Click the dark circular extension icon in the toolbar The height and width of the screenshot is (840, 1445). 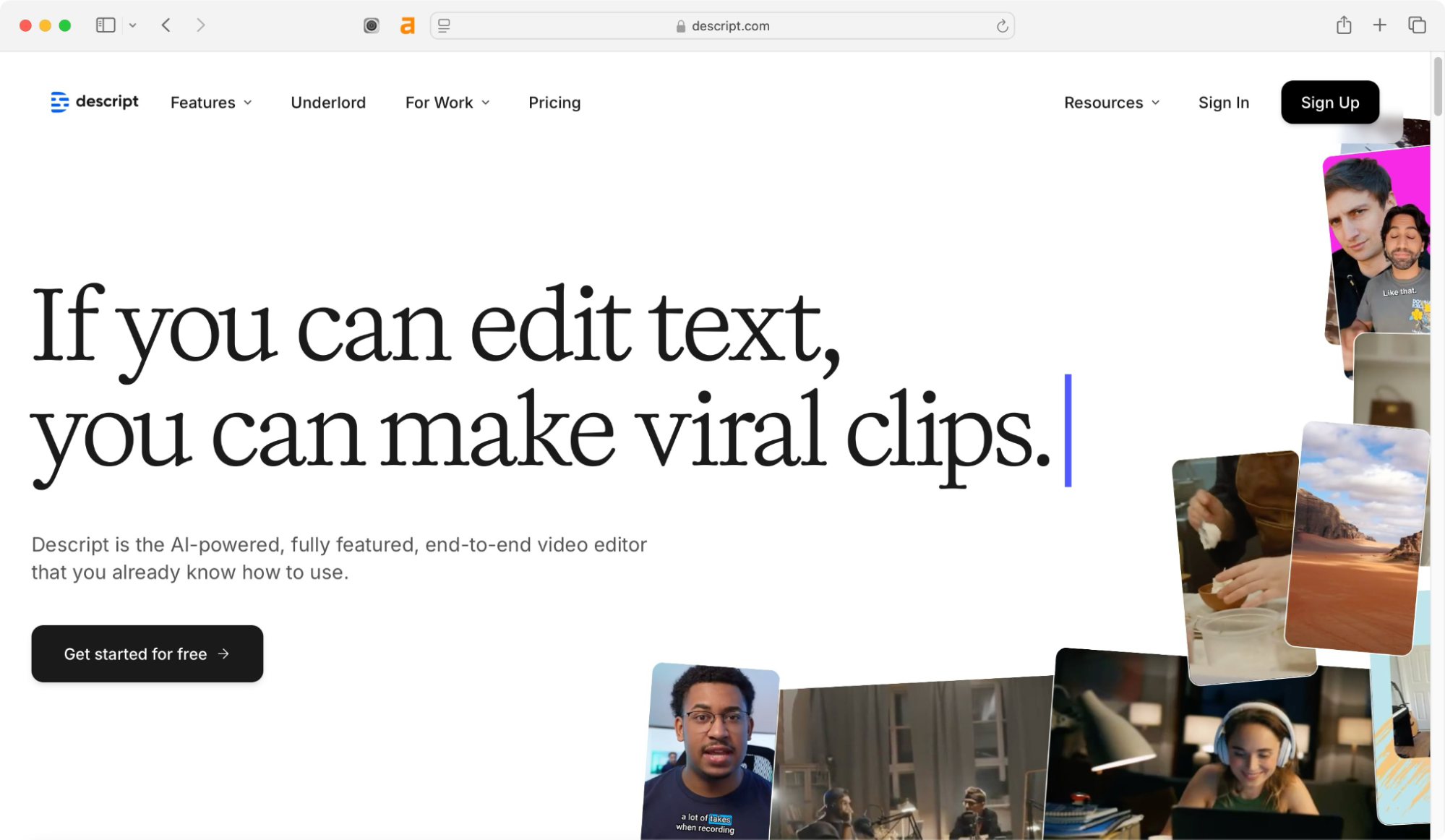tap(371, 25)
